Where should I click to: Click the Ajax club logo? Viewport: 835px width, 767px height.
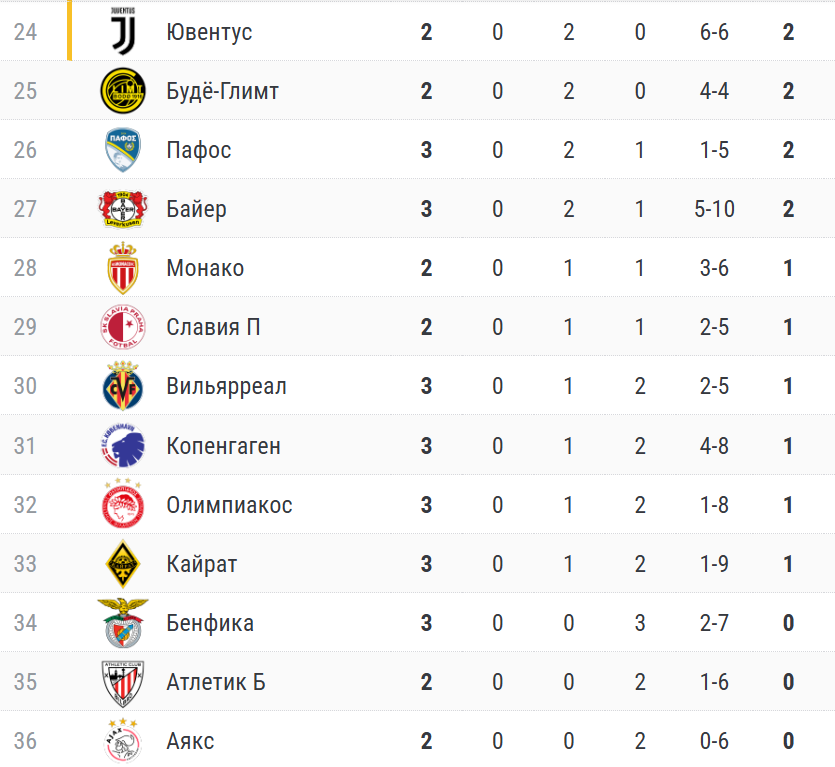point(123,741)
